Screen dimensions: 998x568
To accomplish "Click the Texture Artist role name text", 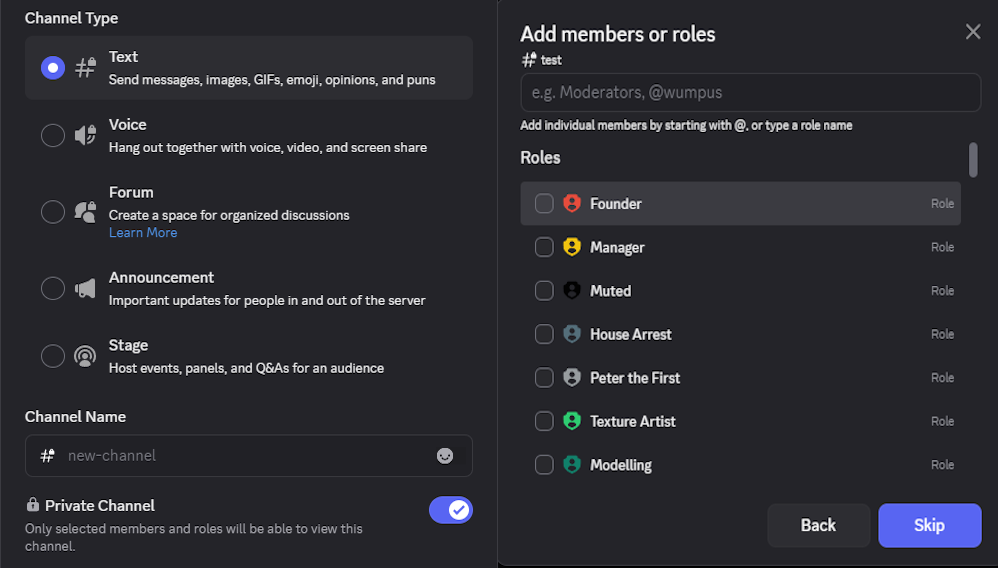I will click(633, 422).
